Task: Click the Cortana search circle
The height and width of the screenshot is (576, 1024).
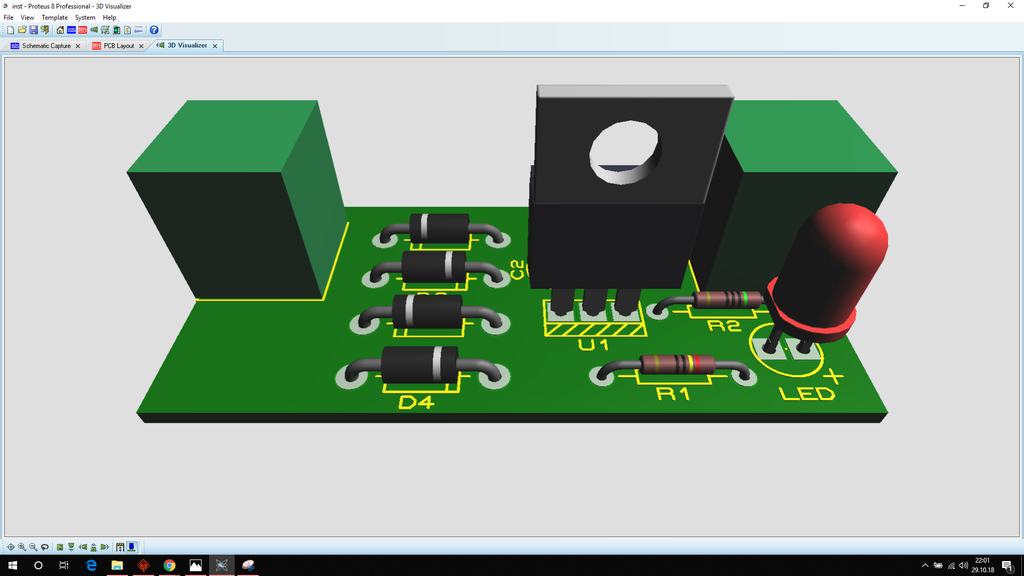Action: coord(38,565)
